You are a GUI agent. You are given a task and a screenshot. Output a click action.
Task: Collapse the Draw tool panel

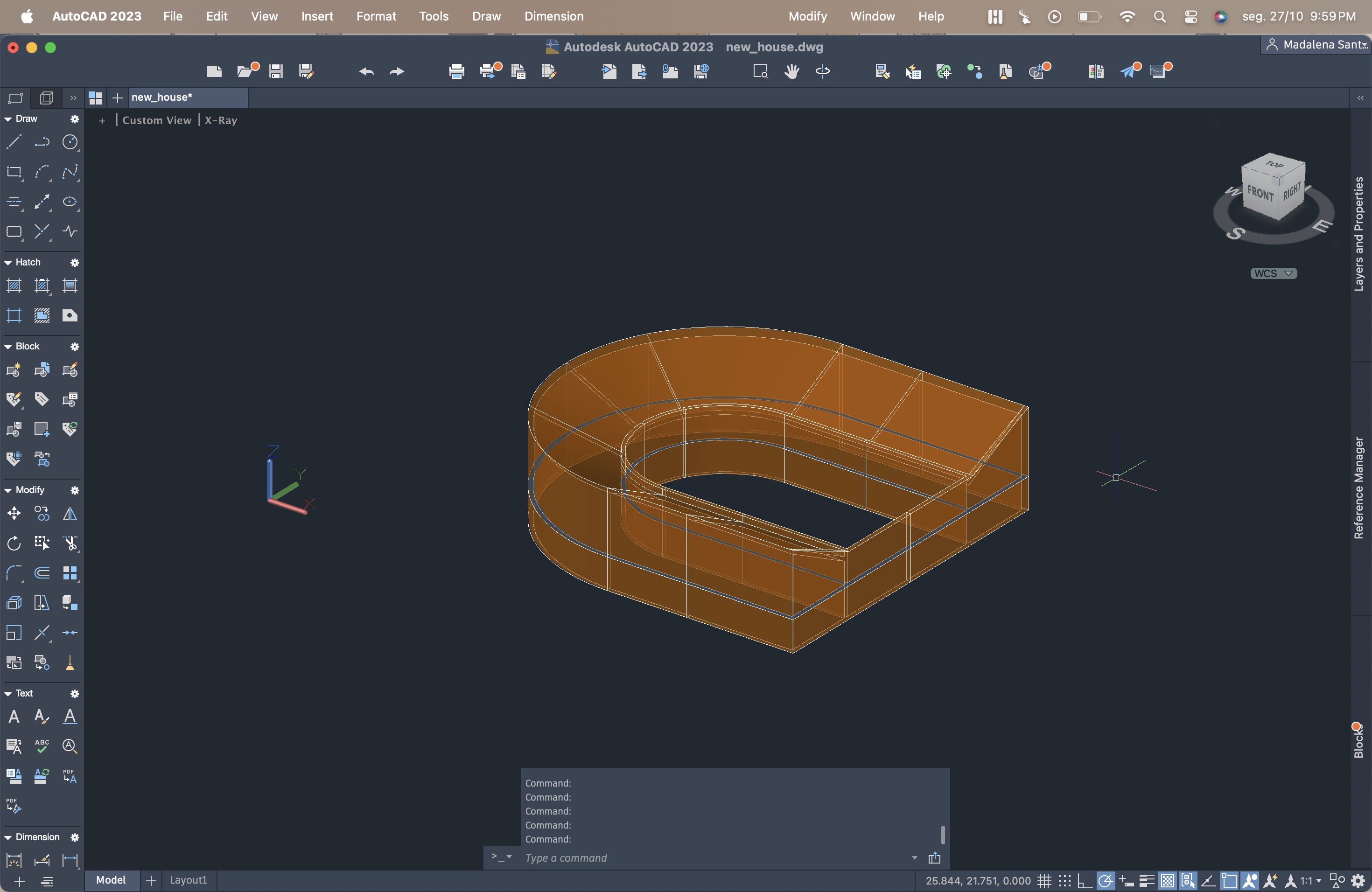[8, 118]
